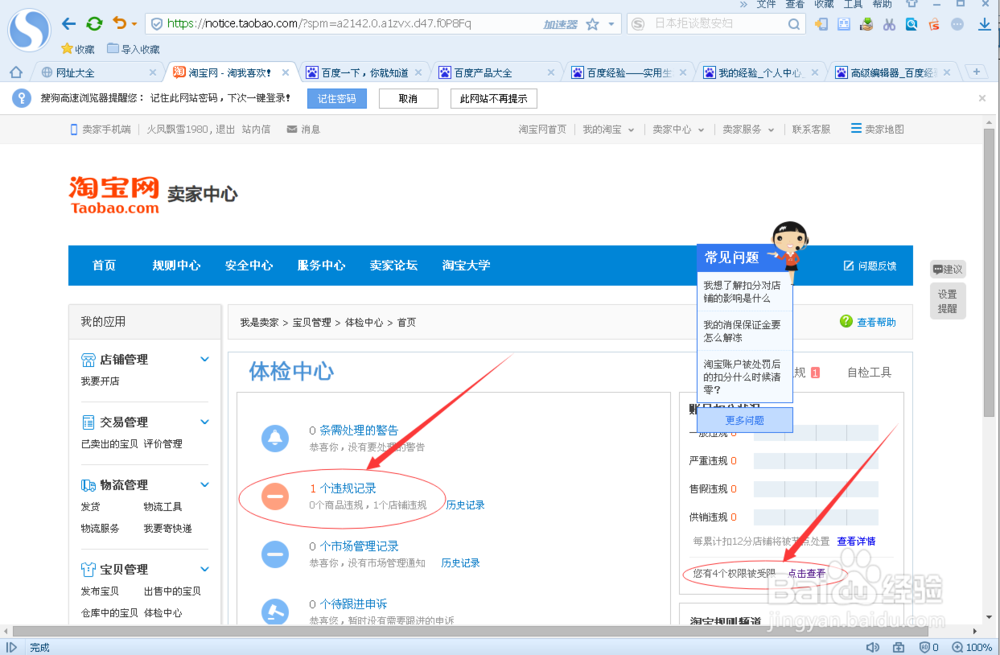Close the 淘宝网 - 淘我喜欢 tab
This screenshot has width=1000, height=655.
point(286,73)
